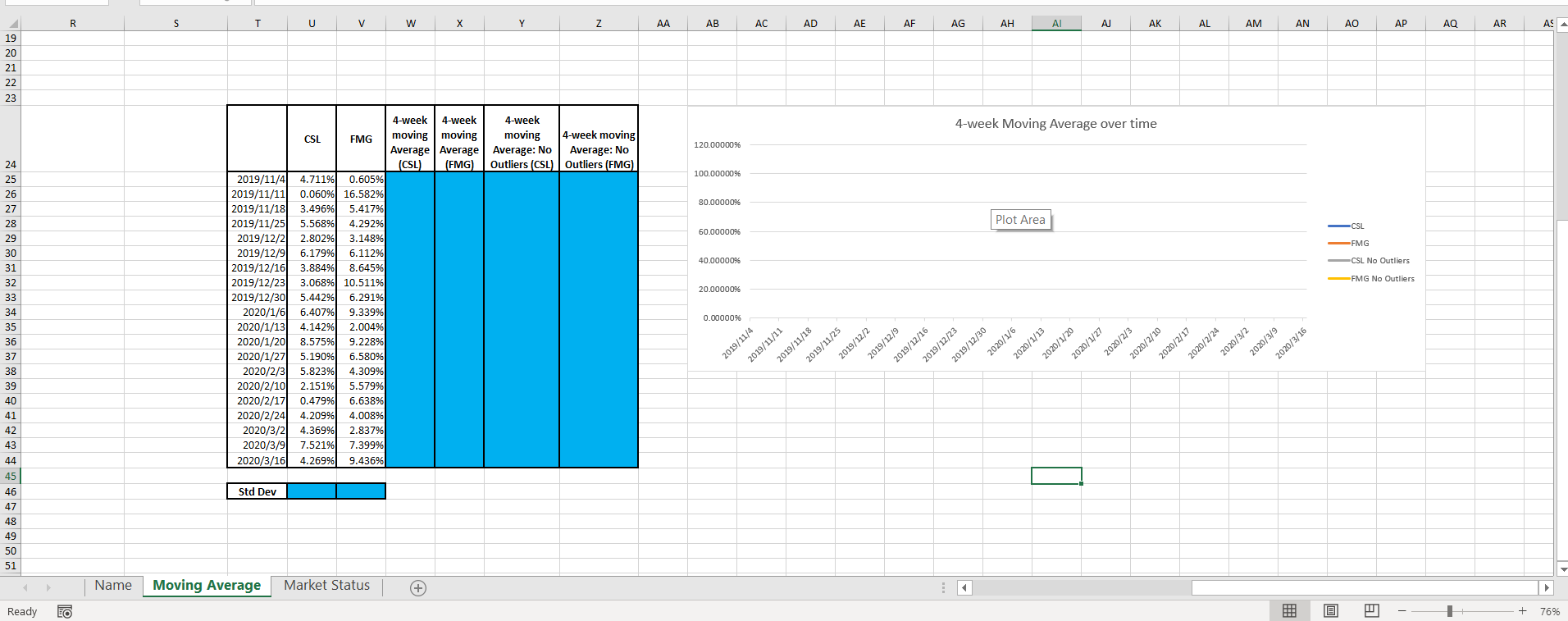Click the Plot Area tooltip in chart
This screenshot has height=621, width=1568.
1020,220
